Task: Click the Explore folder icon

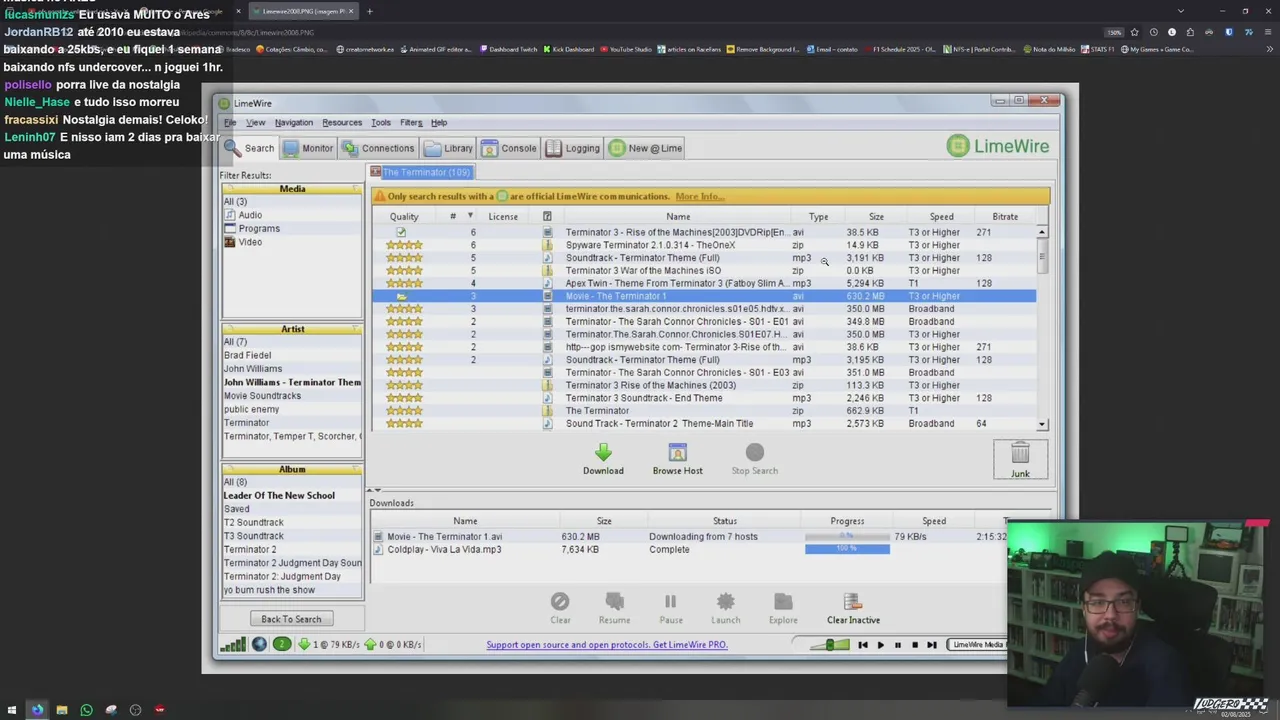Action: tap(783, 601)
